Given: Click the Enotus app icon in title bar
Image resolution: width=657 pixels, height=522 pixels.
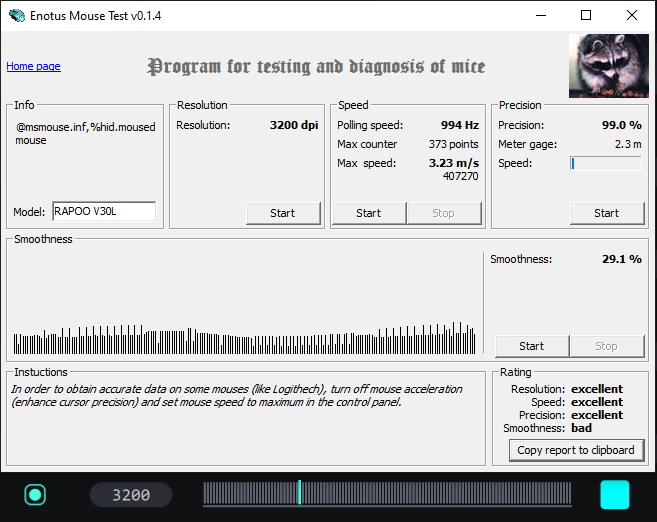Looking at the screenshot, I should (x=16, y=16).
